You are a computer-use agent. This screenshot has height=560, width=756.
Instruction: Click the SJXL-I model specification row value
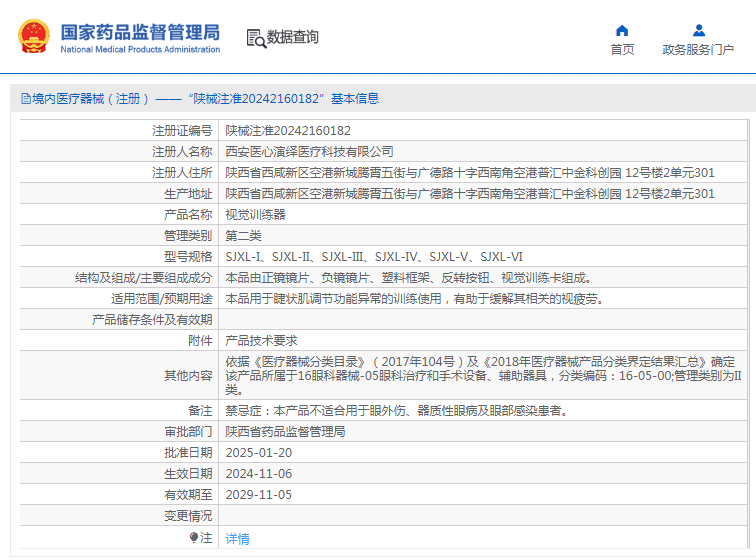click(x=374, y=257)
